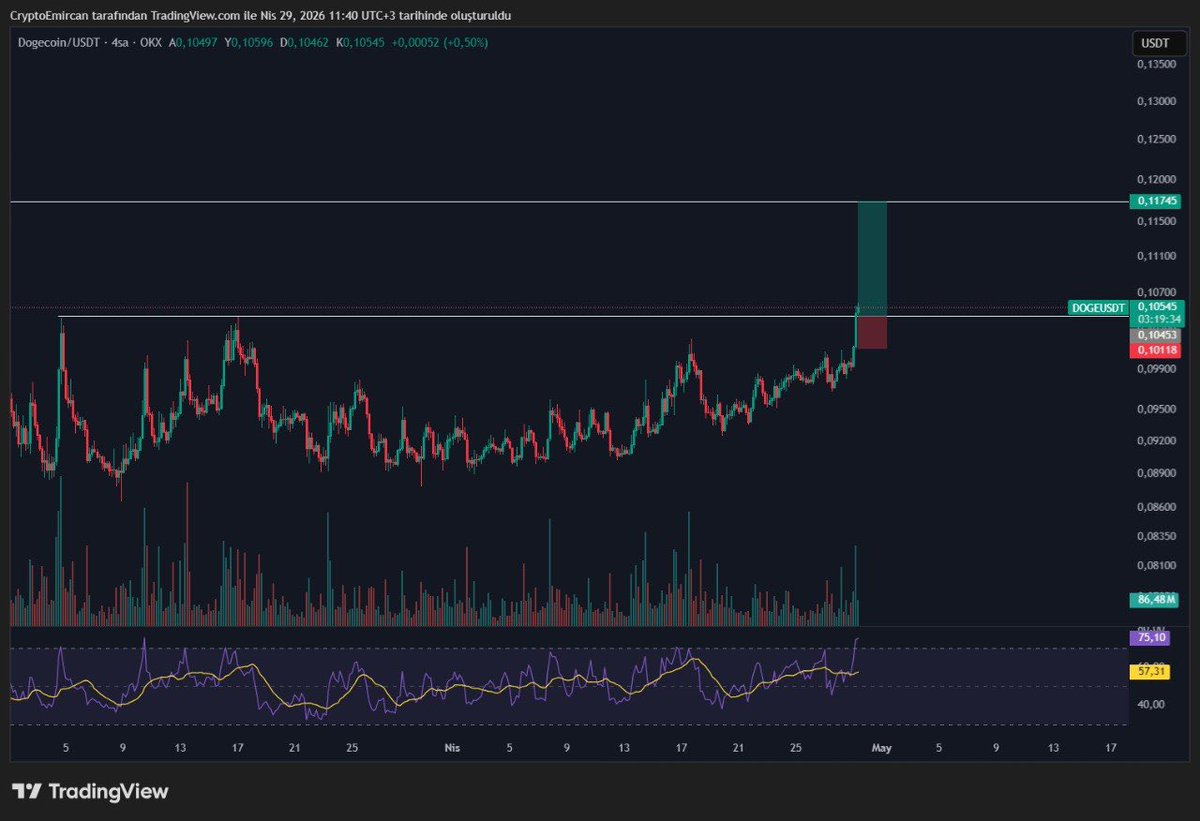Click the 40,00 RSI scale label
1200x821 pixels.
[1150, 704]
